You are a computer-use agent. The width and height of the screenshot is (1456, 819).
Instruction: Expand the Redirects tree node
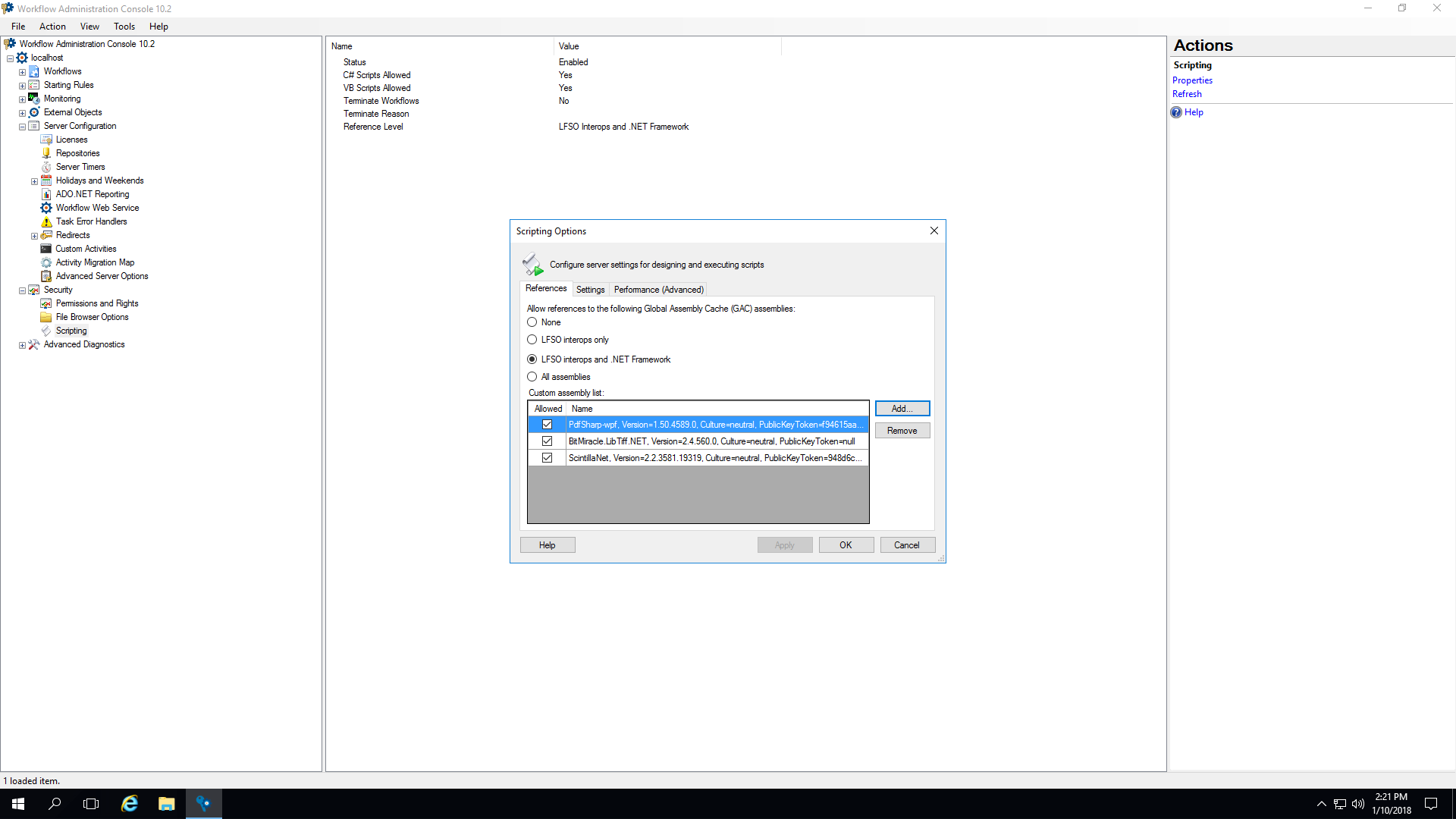click(x=34, y=236)
